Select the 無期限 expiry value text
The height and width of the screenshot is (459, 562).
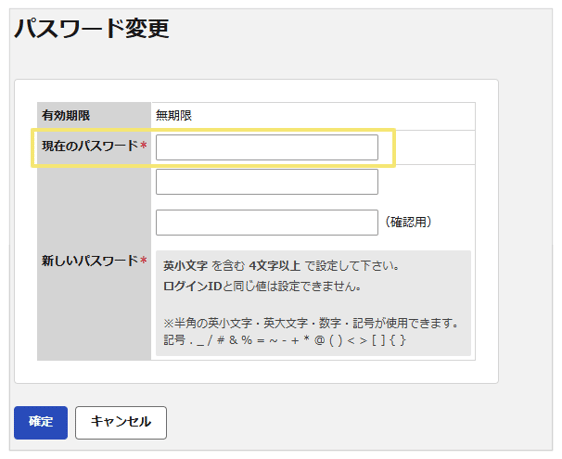(174, 116)
